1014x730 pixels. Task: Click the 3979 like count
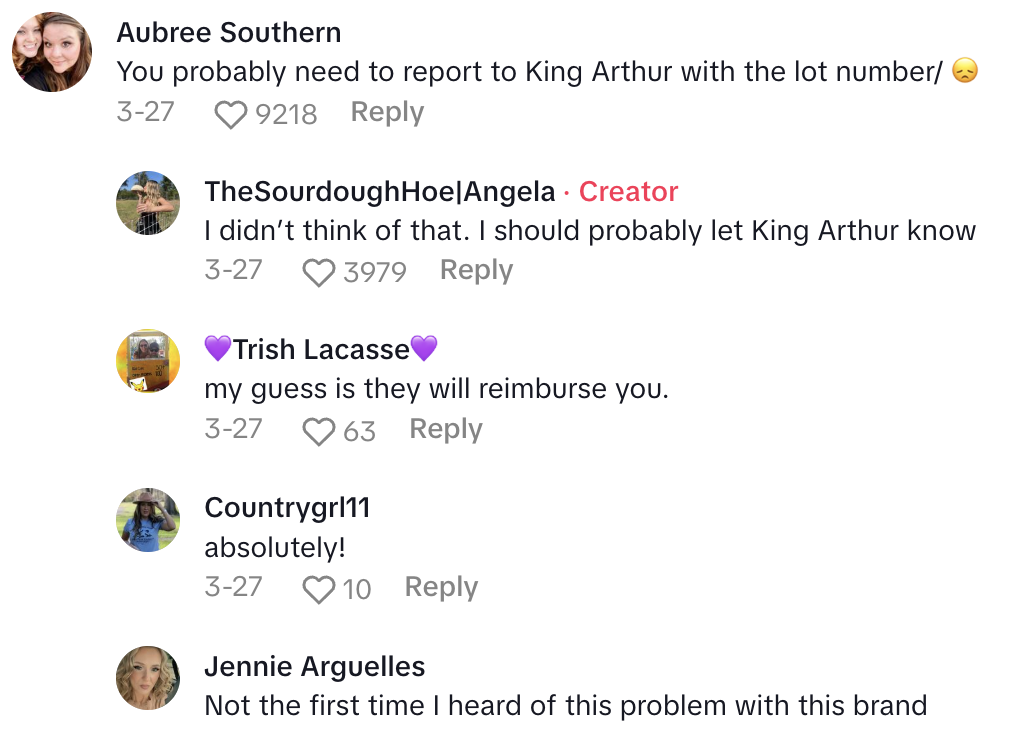375,272
